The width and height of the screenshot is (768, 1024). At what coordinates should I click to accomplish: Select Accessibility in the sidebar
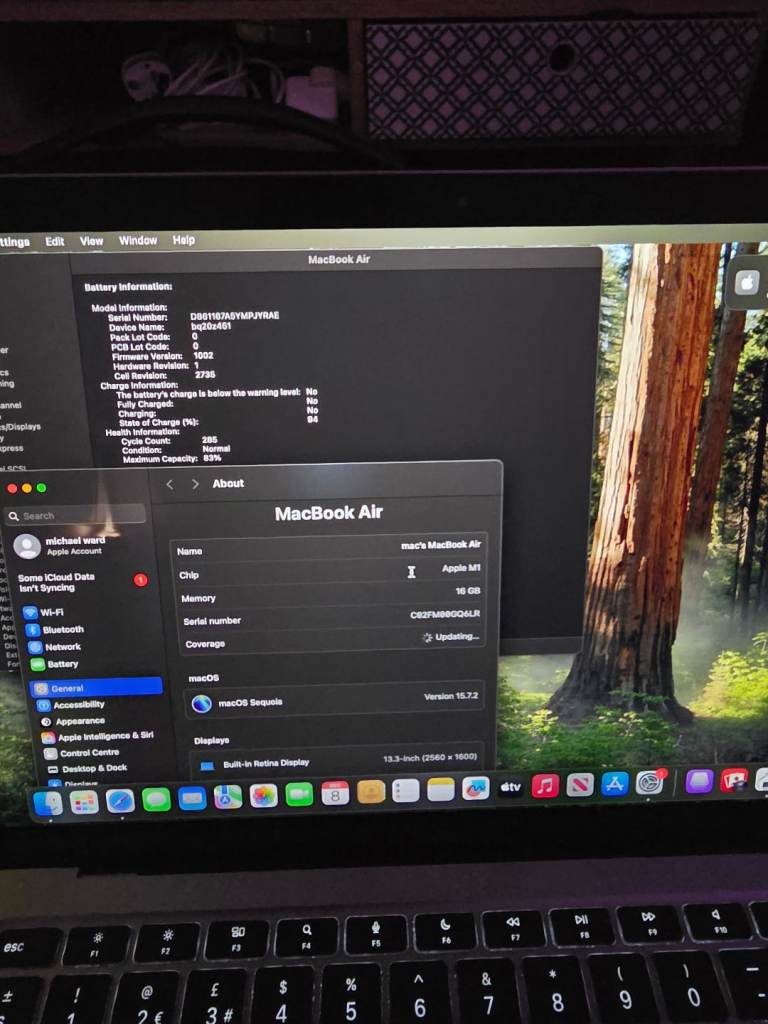pos(71,705)
